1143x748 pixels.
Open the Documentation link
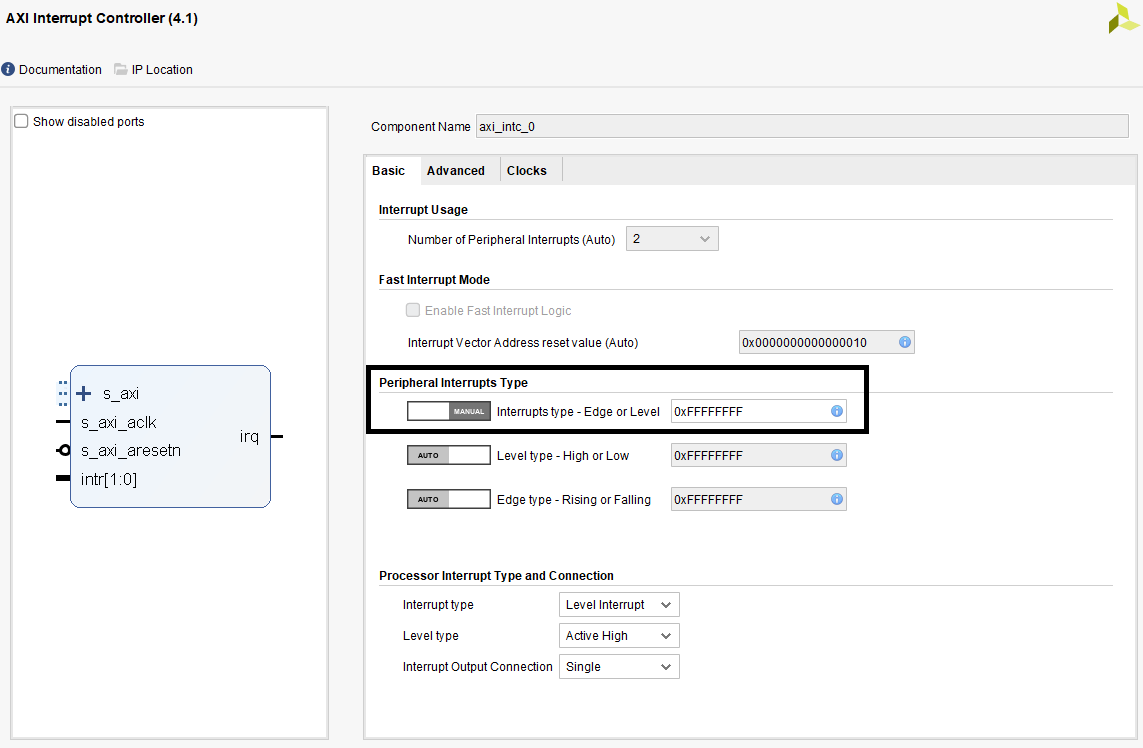click(x=60, y=69)
